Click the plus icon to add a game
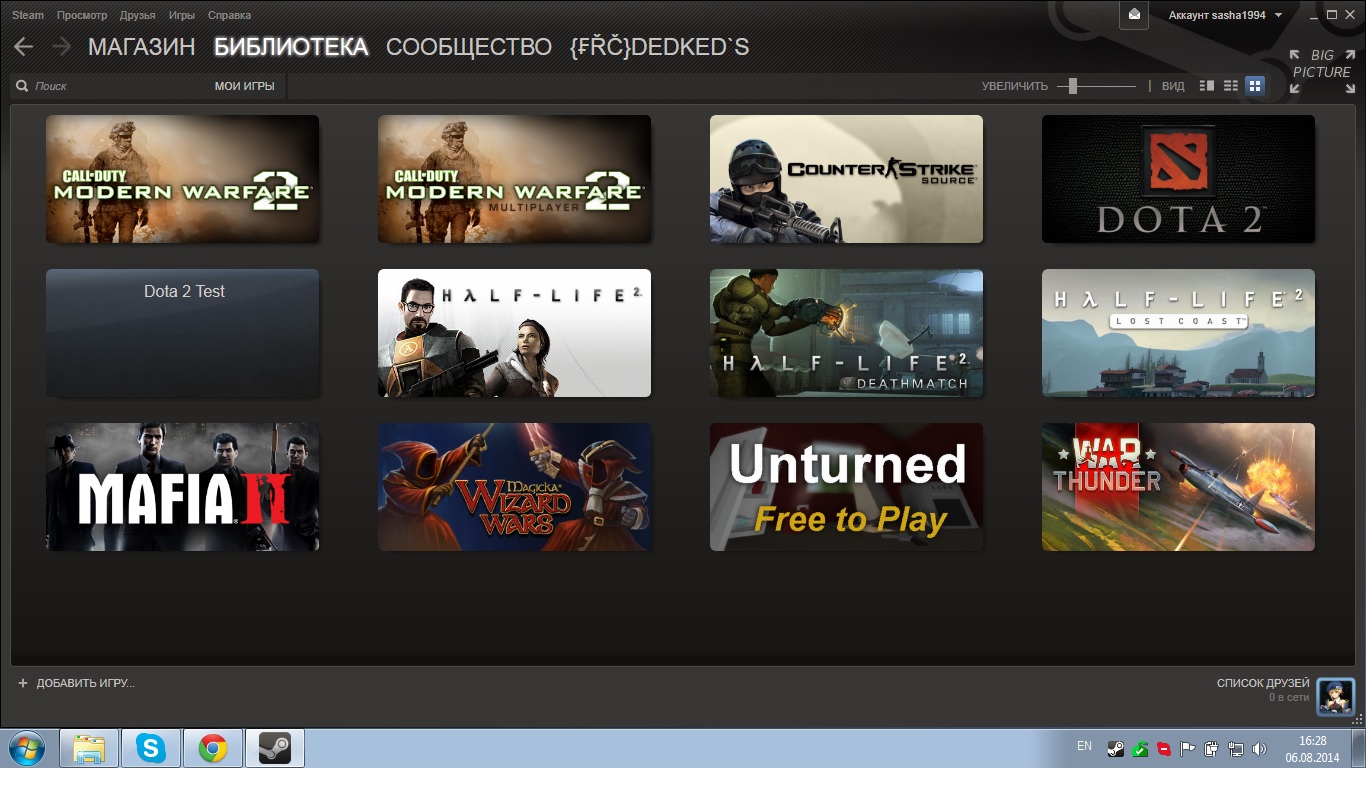The height and width of the screenshot is (798, 1366). coord(23,683)
